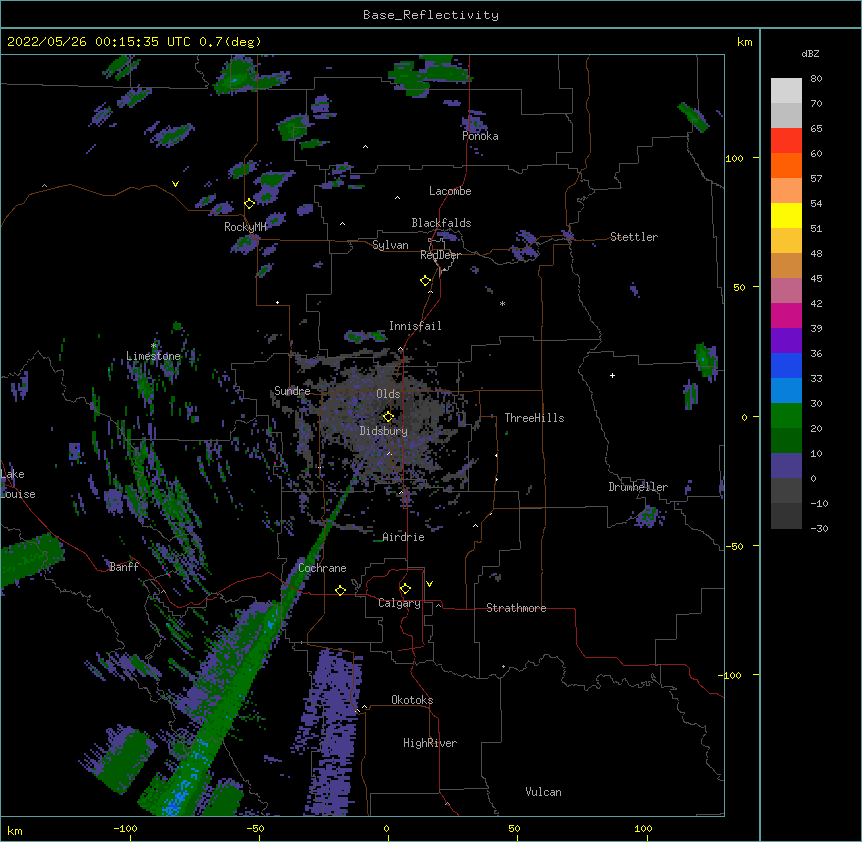
Task: Pick the red swatch in the dBZ legend
Action: [x=786, y=141]
